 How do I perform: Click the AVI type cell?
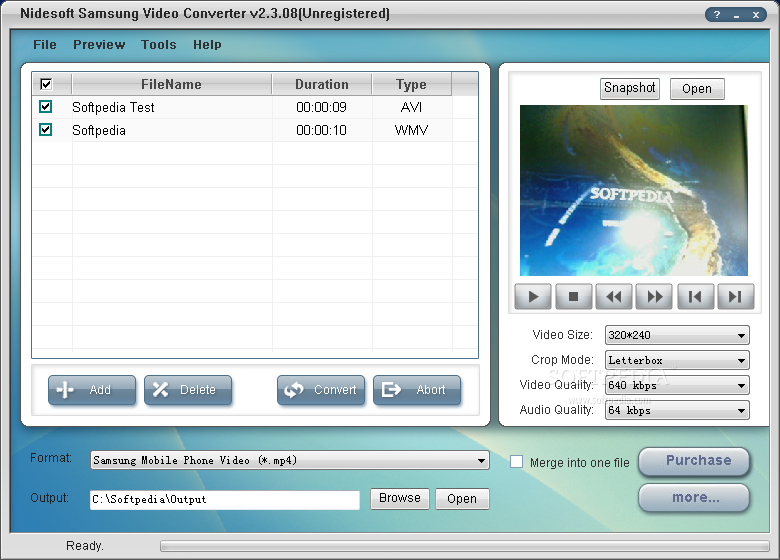coord(411,107)
